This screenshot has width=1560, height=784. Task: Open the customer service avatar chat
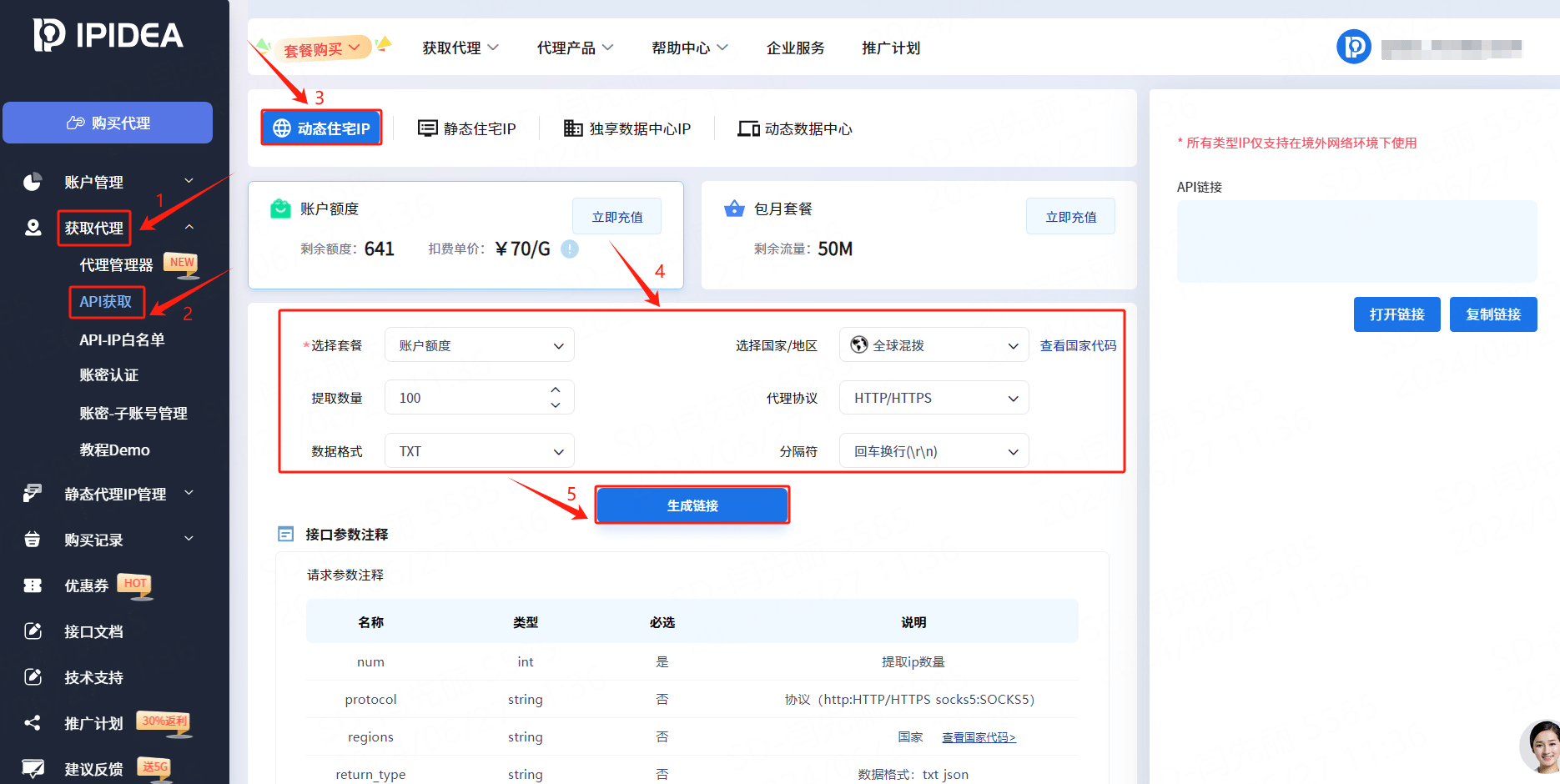coord(1541,746)
